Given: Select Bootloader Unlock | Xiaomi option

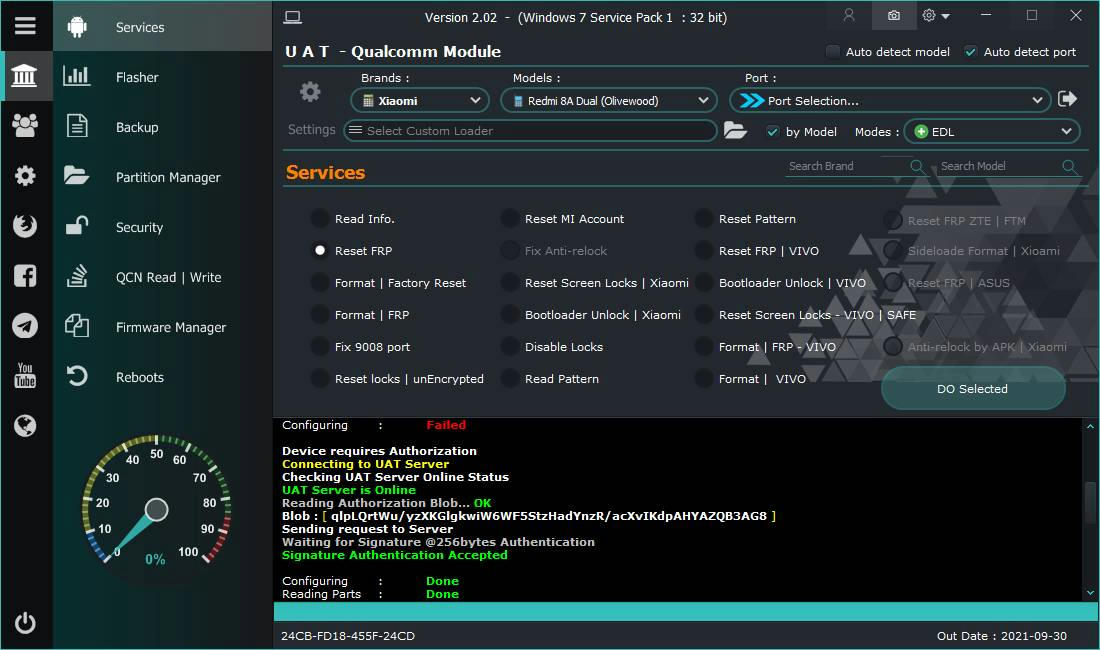Looking at the screenshot, I should click(x=510, y=315).
